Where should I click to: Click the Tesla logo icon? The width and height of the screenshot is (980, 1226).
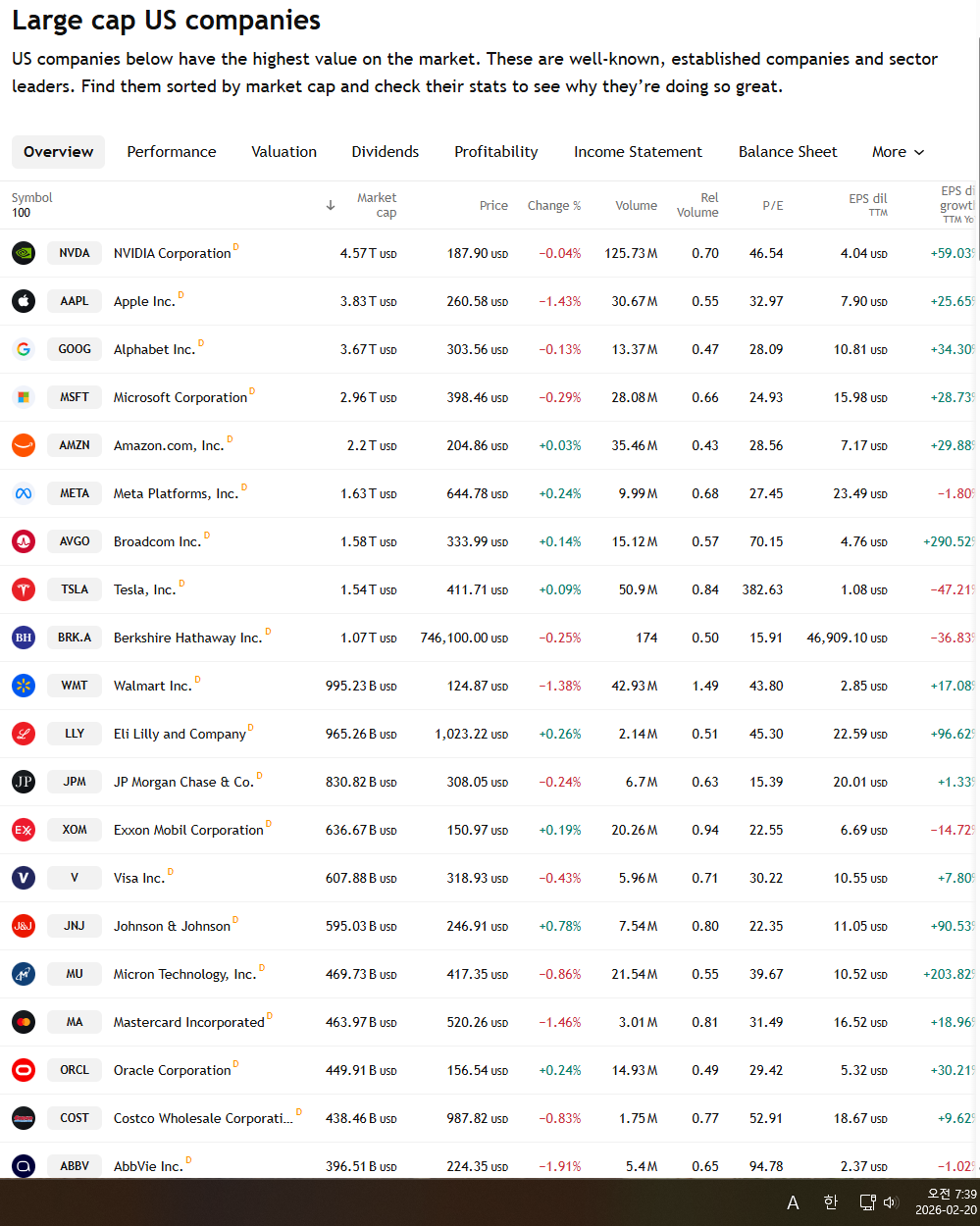(x=24, y=589)
